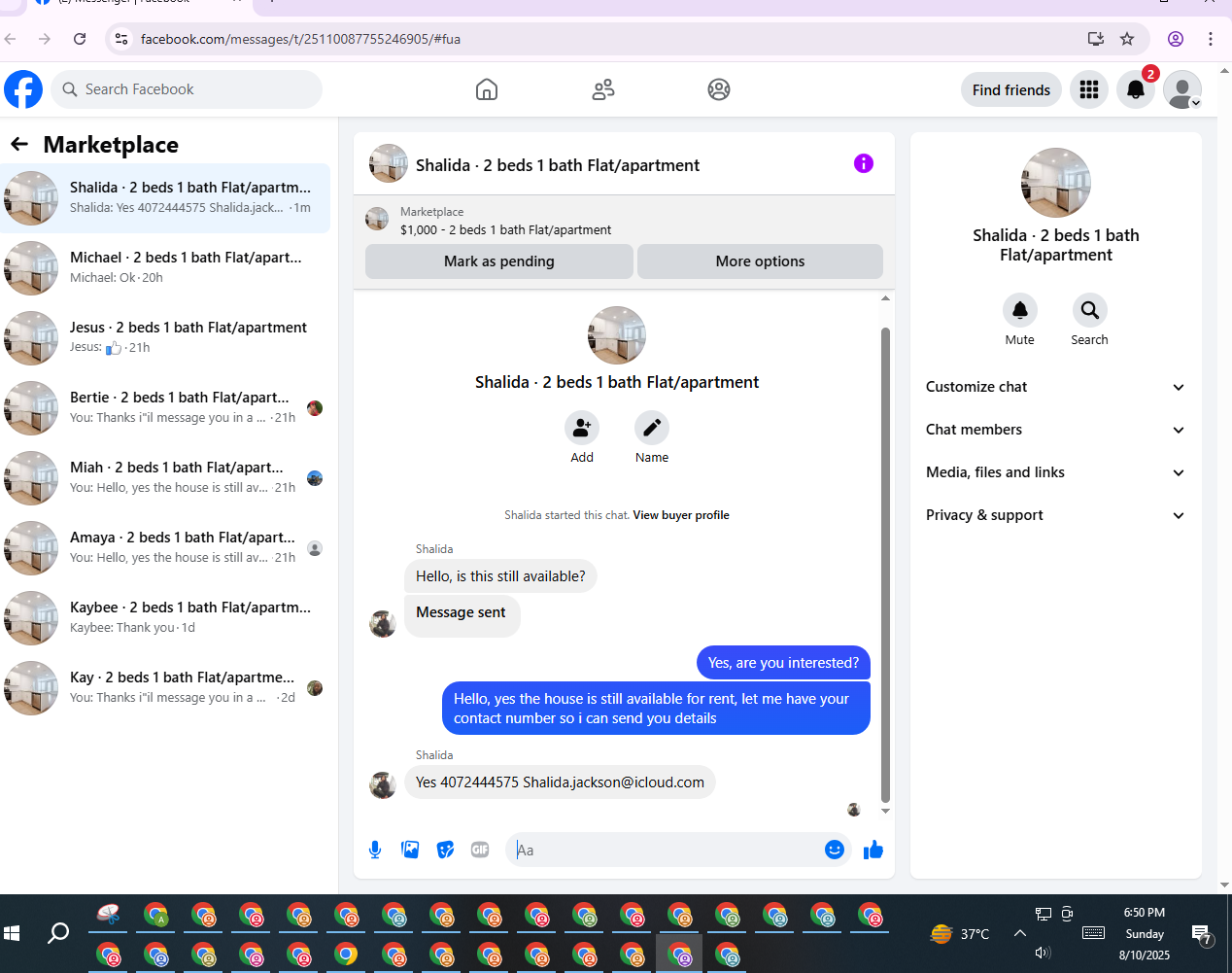
Task: Open Bertie conversation in list
Action: click(165, 408)
